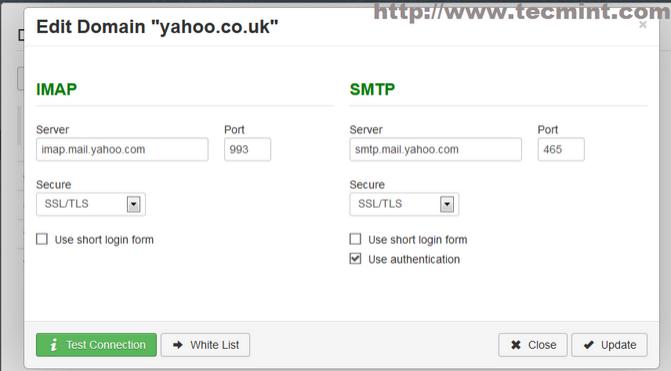
Task: Dismiss the dialog with the top-right X
Action: 643,25
